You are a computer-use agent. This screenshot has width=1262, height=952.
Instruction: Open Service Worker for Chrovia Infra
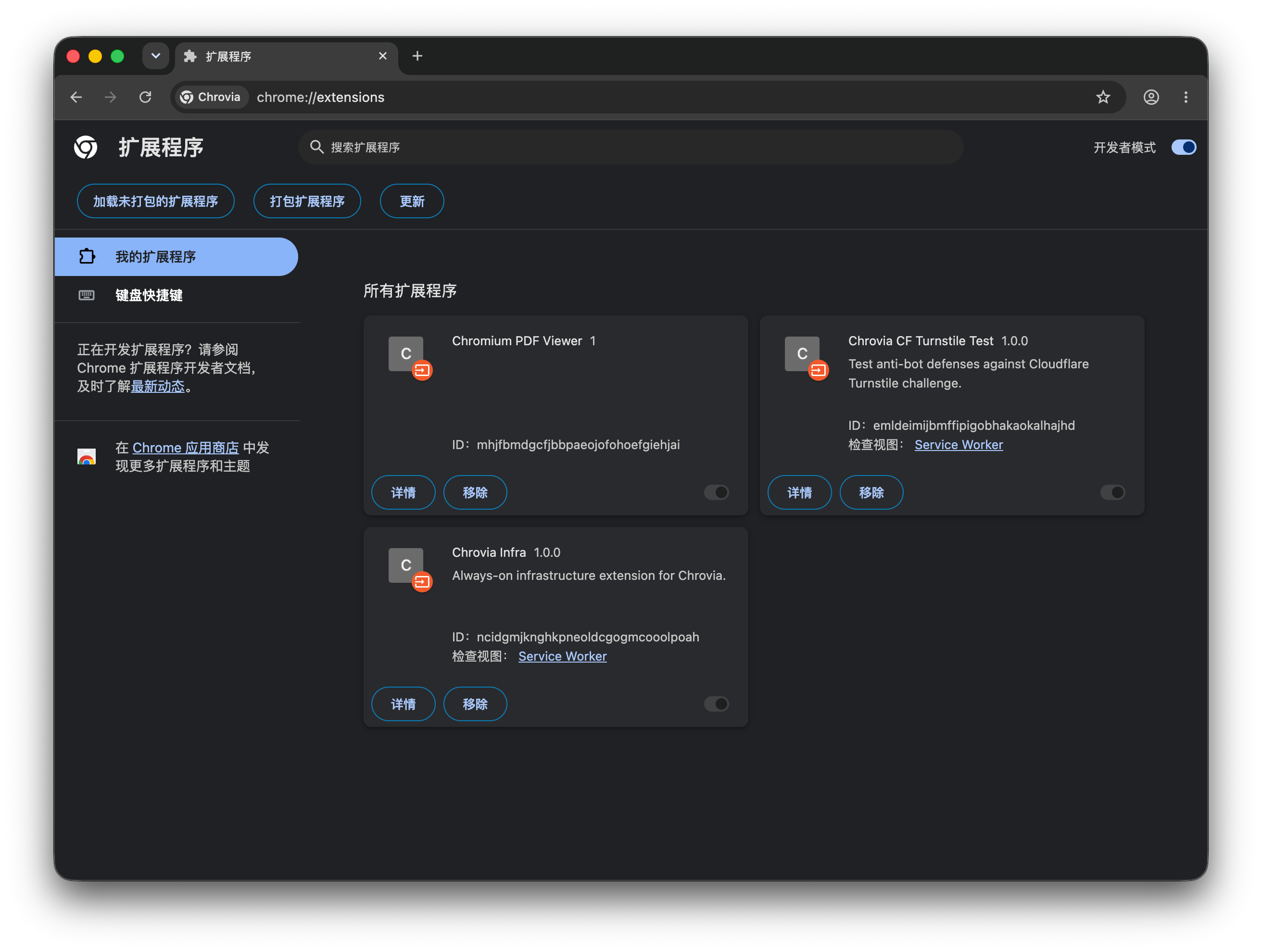tap(562, 656)
